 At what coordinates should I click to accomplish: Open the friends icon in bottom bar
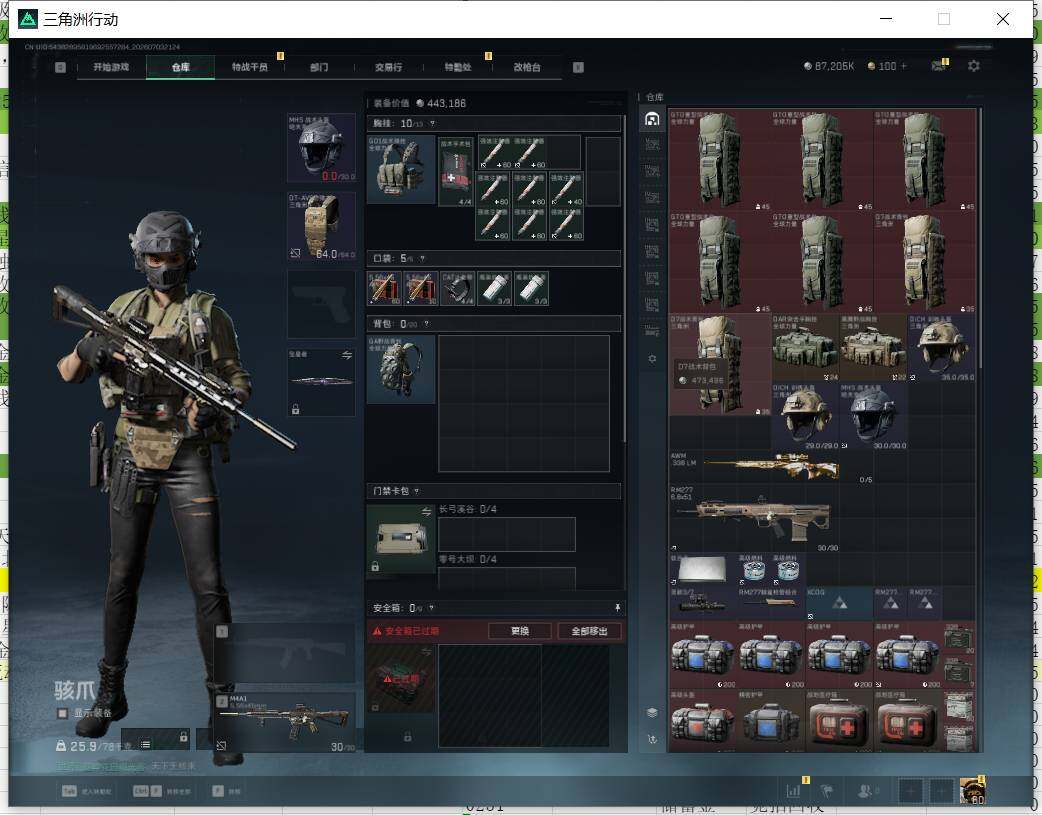tap(867, 790)
